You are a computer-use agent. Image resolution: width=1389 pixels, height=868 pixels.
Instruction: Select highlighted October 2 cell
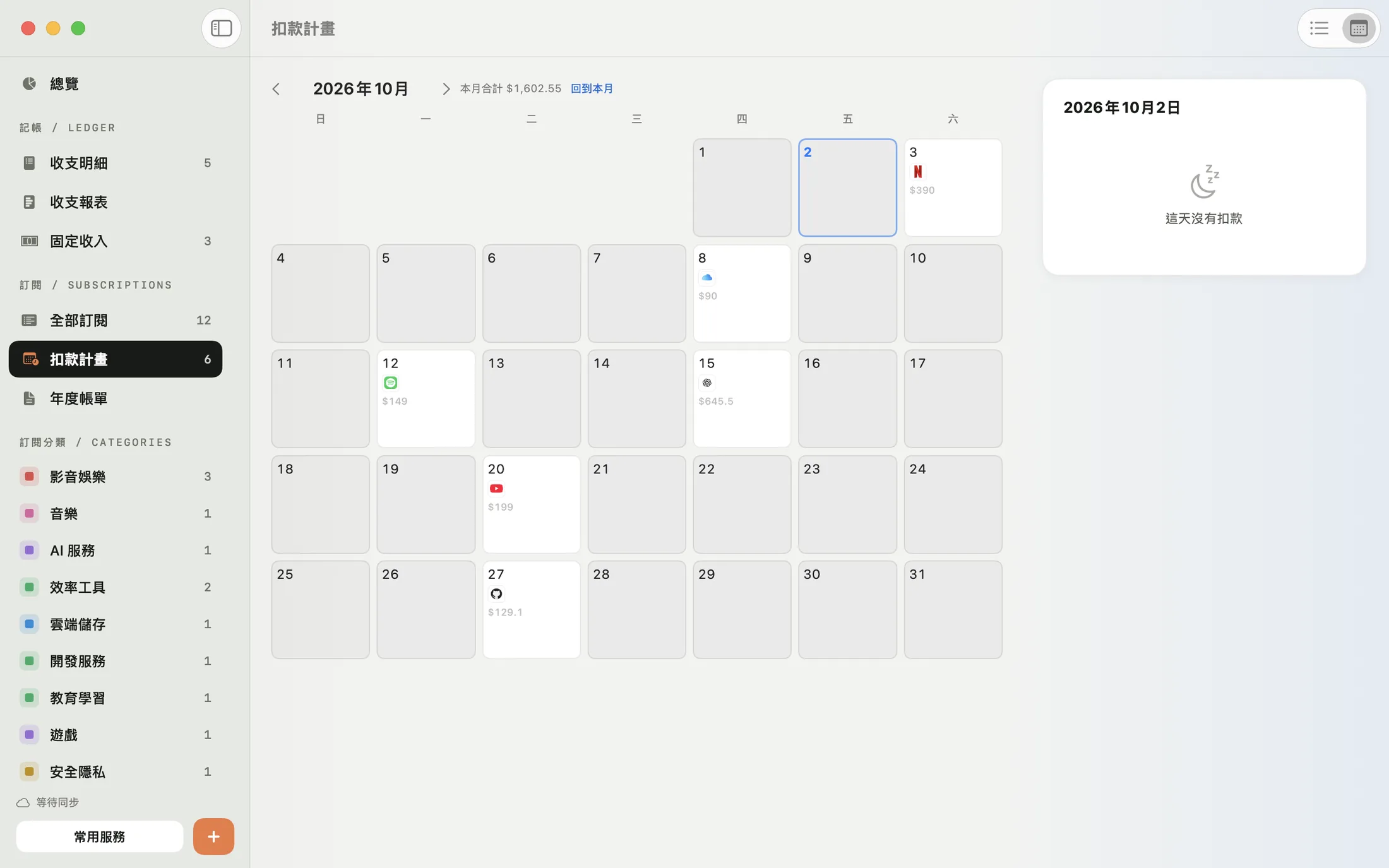click(x=847, y=187)
